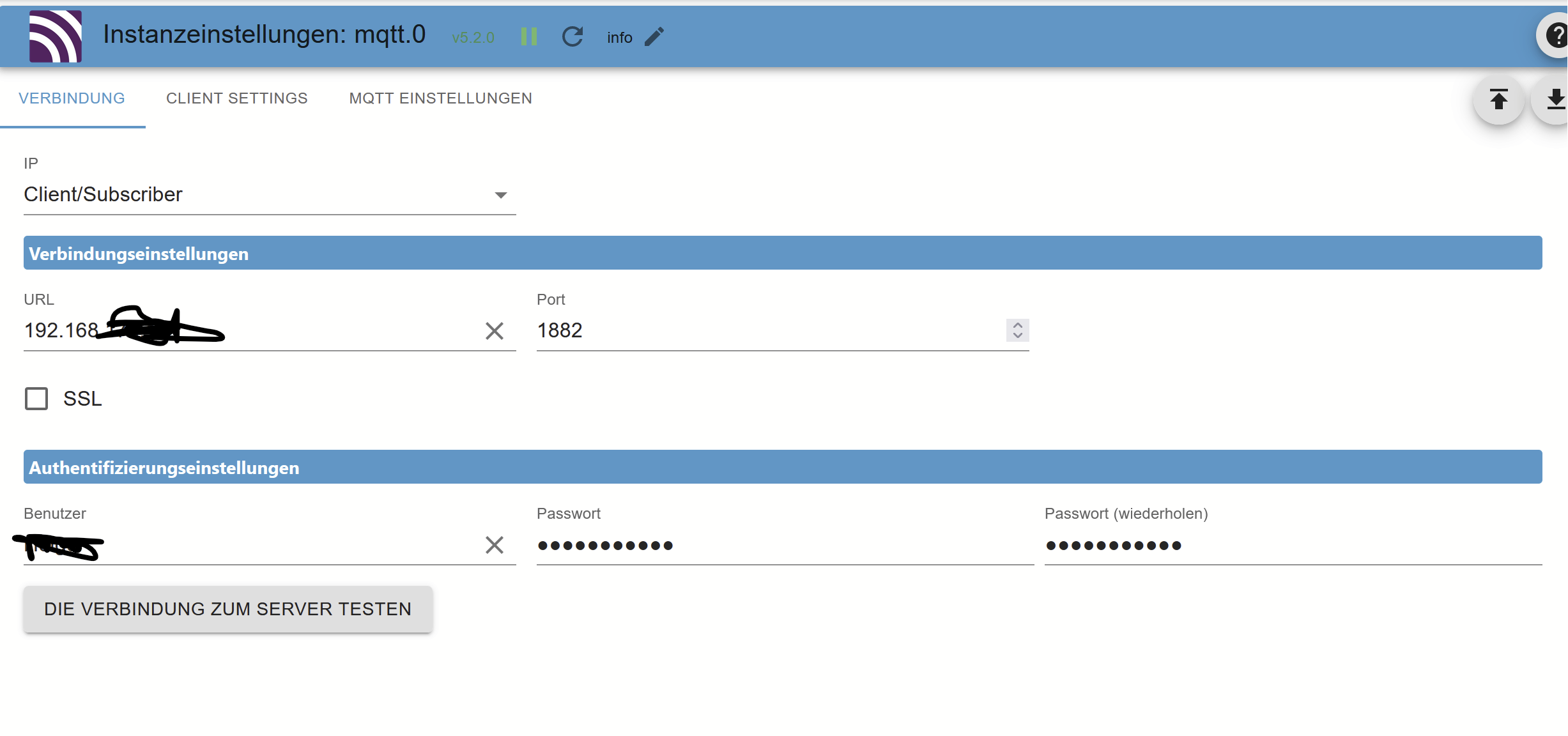Click the pencil edit icon
The image size is (1568, 736).
(654, 36)
